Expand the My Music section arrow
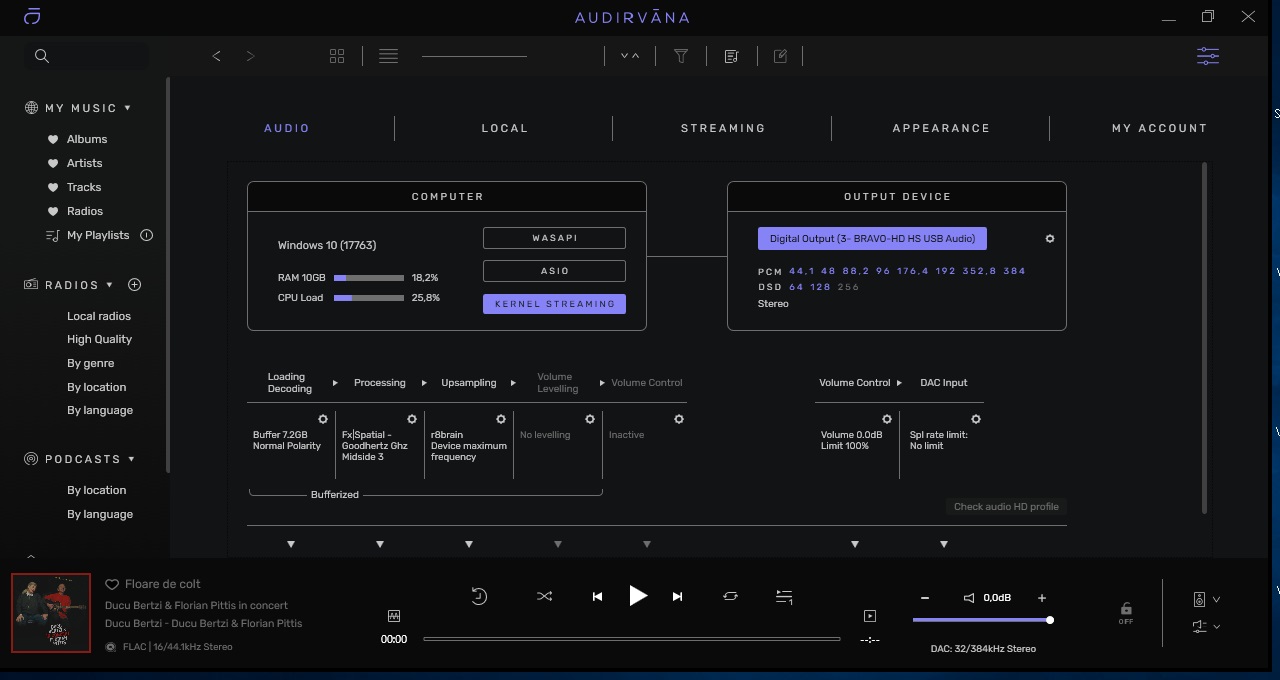 tap(128, 108)
